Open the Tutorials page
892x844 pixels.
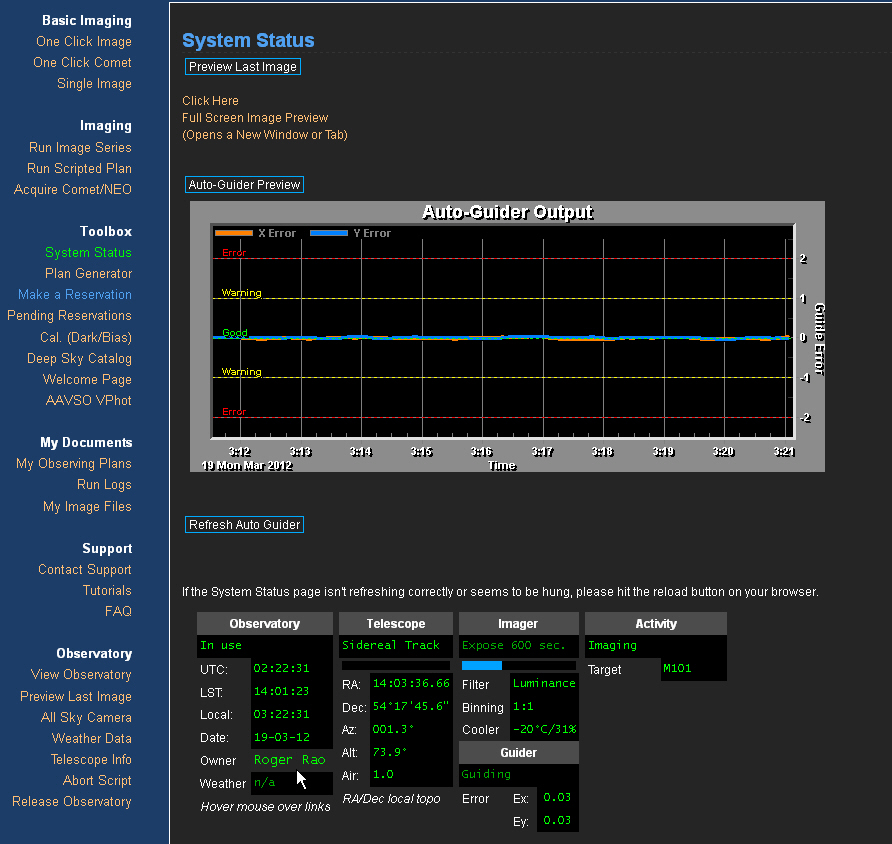click(x=107, y=590)
